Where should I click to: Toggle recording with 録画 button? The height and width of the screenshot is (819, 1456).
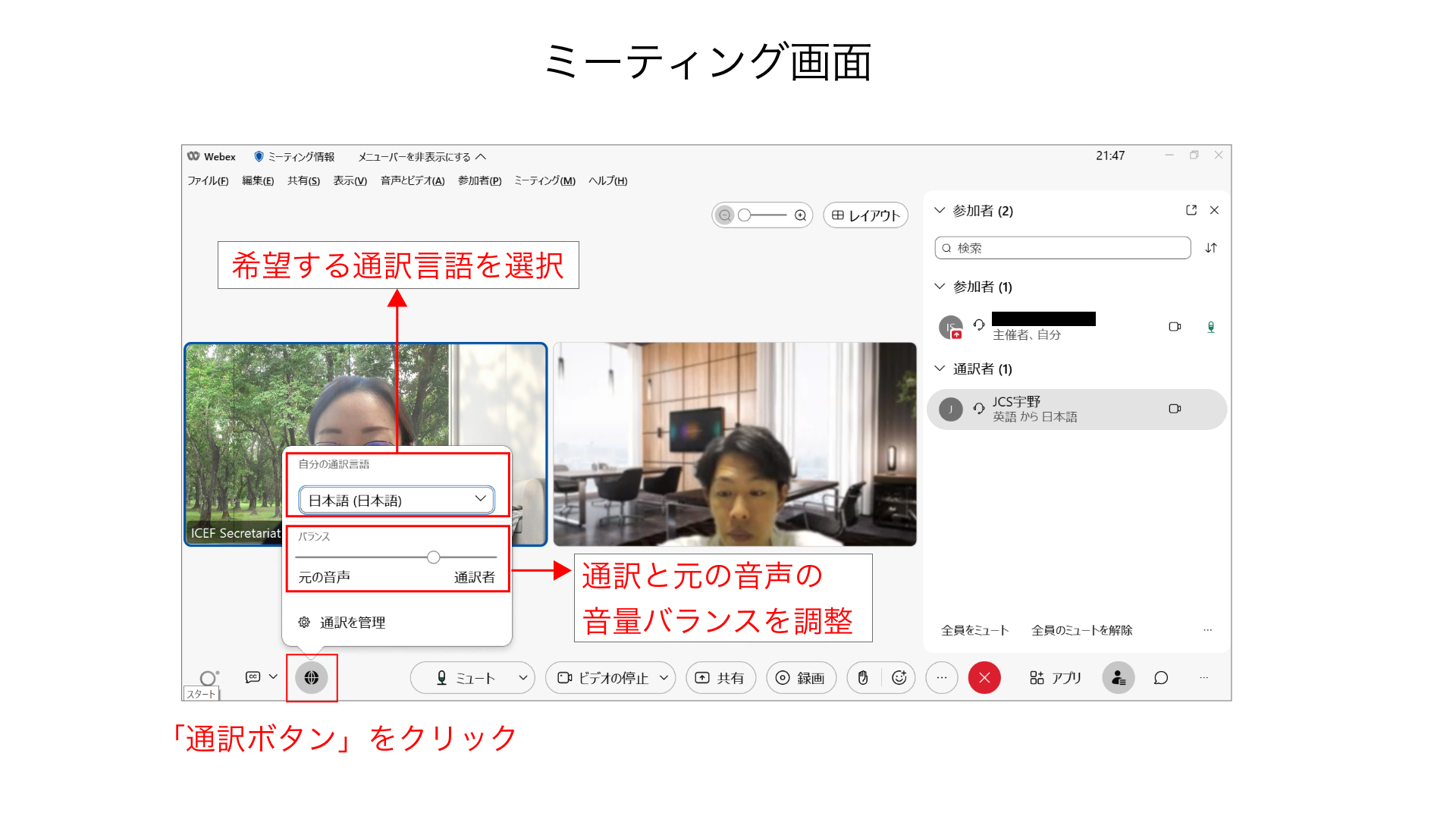point(801,677)
